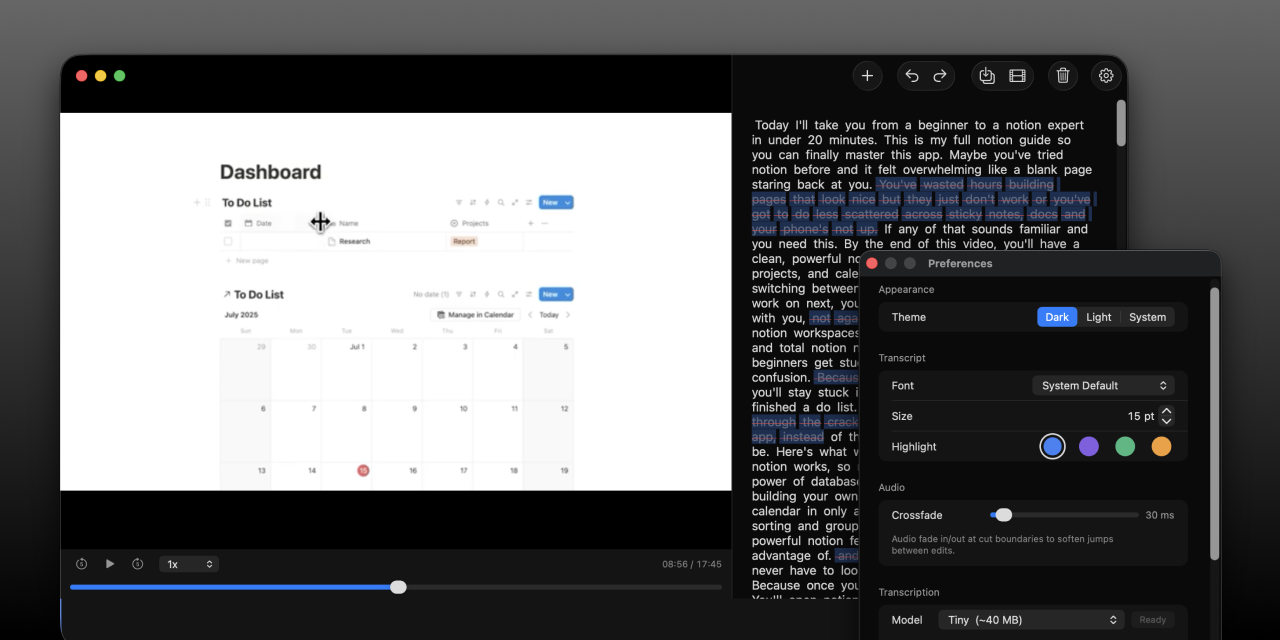Close the Preferences window with the red button

871,263
